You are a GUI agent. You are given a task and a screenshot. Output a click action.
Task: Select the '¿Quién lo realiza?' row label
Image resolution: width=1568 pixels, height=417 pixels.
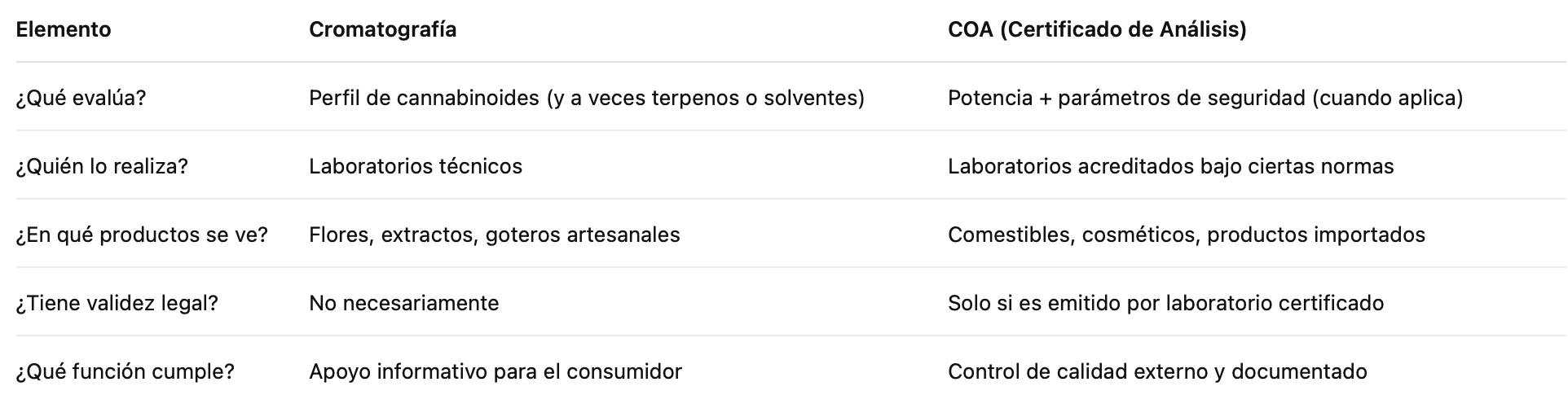coord(102,166)
